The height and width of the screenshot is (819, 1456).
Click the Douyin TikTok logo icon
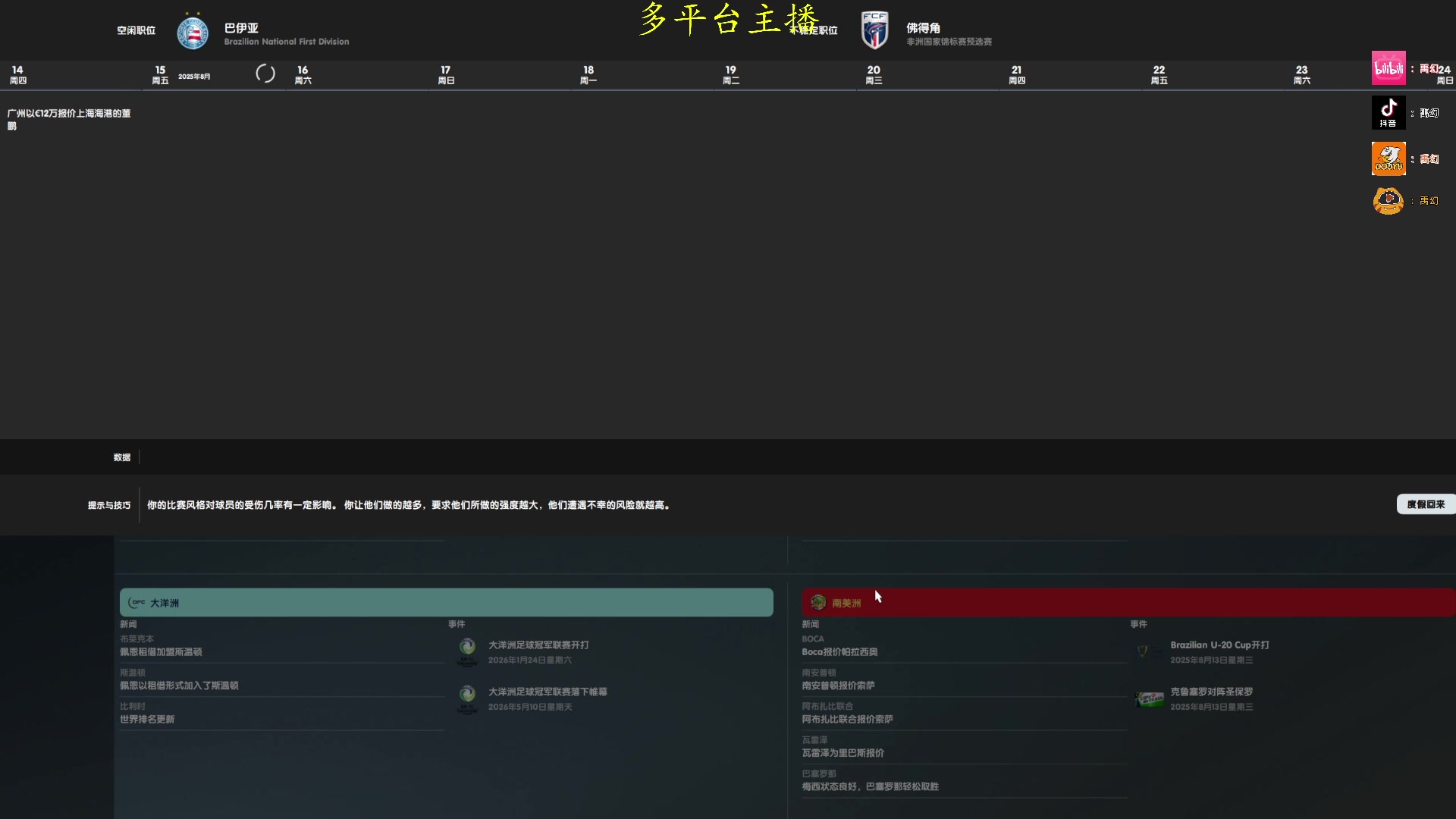tap(1388, 112)
